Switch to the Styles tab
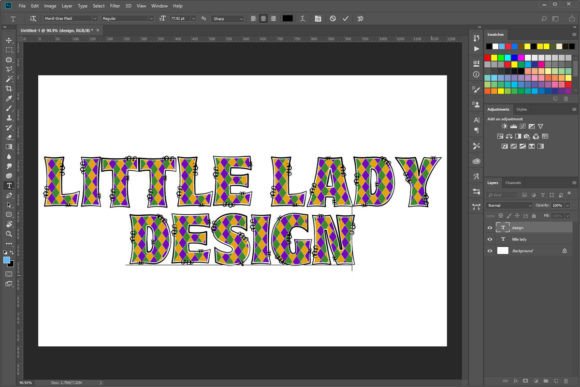The image size is (580, 387). pyautogui.click(x=522, y=110)
